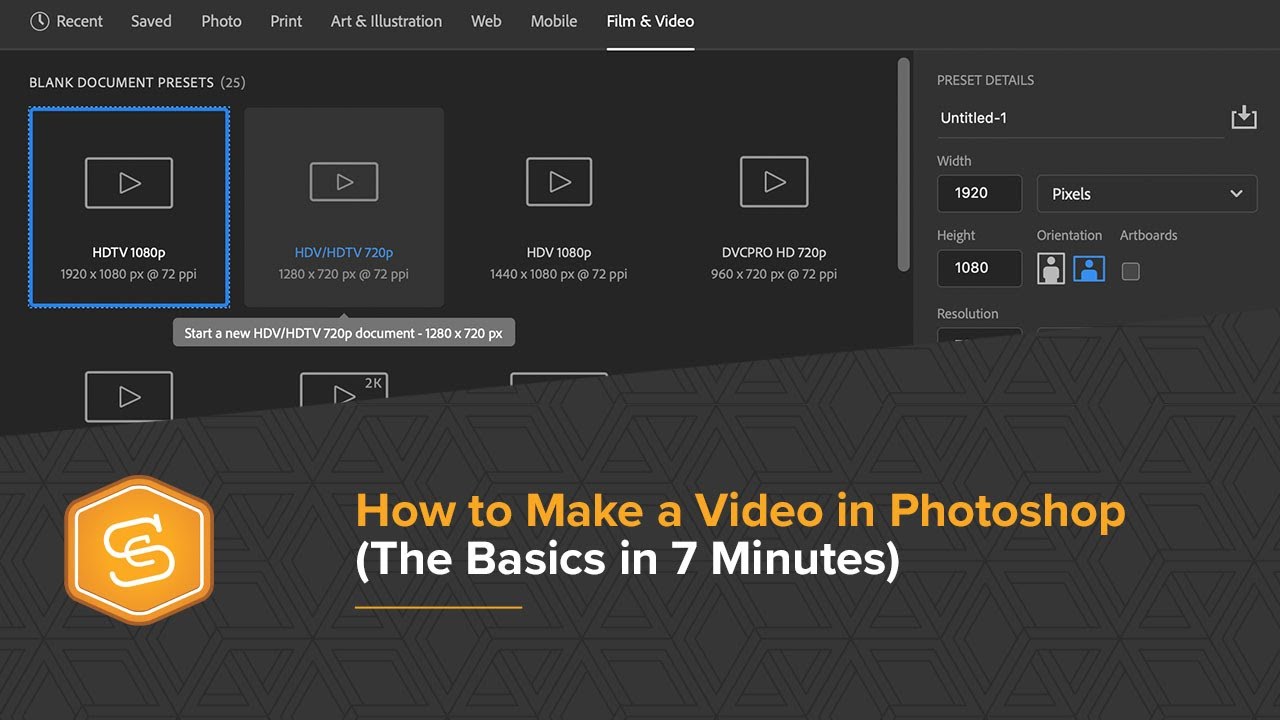Viewport: 1280px width, 720px height.
Task: Choose the HDV/HDTV 720p preset
Action: 344,207
